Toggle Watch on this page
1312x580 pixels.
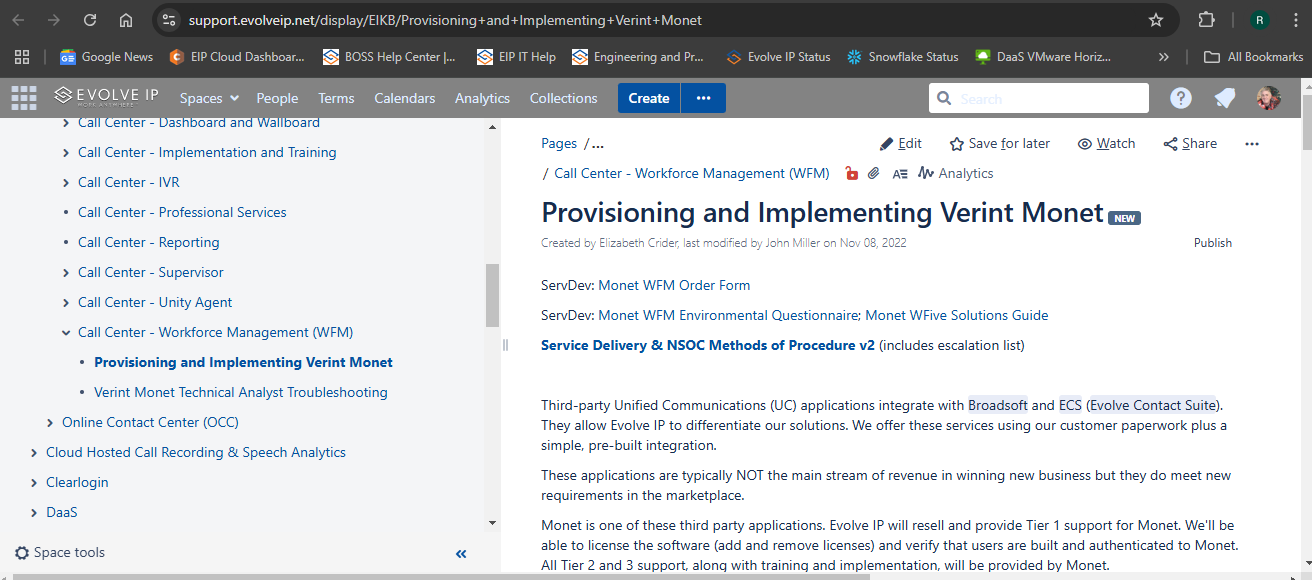pos(1106,143)
